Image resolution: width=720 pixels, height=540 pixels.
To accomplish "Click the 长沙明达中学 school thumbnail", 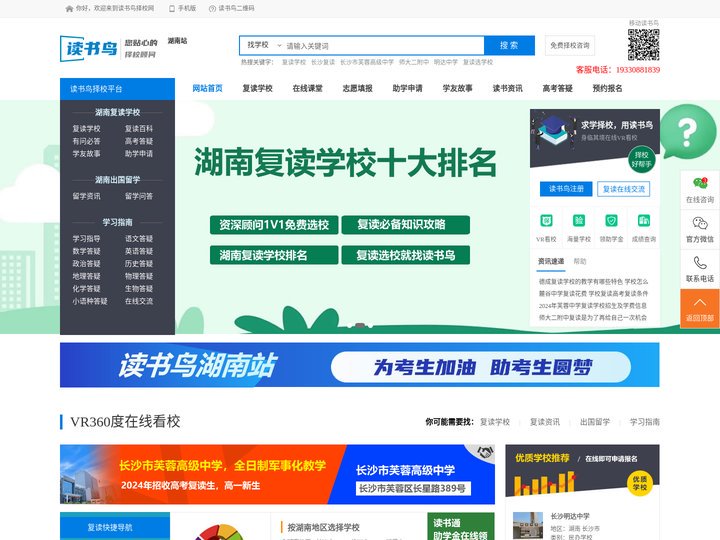I will click(528, 526).
